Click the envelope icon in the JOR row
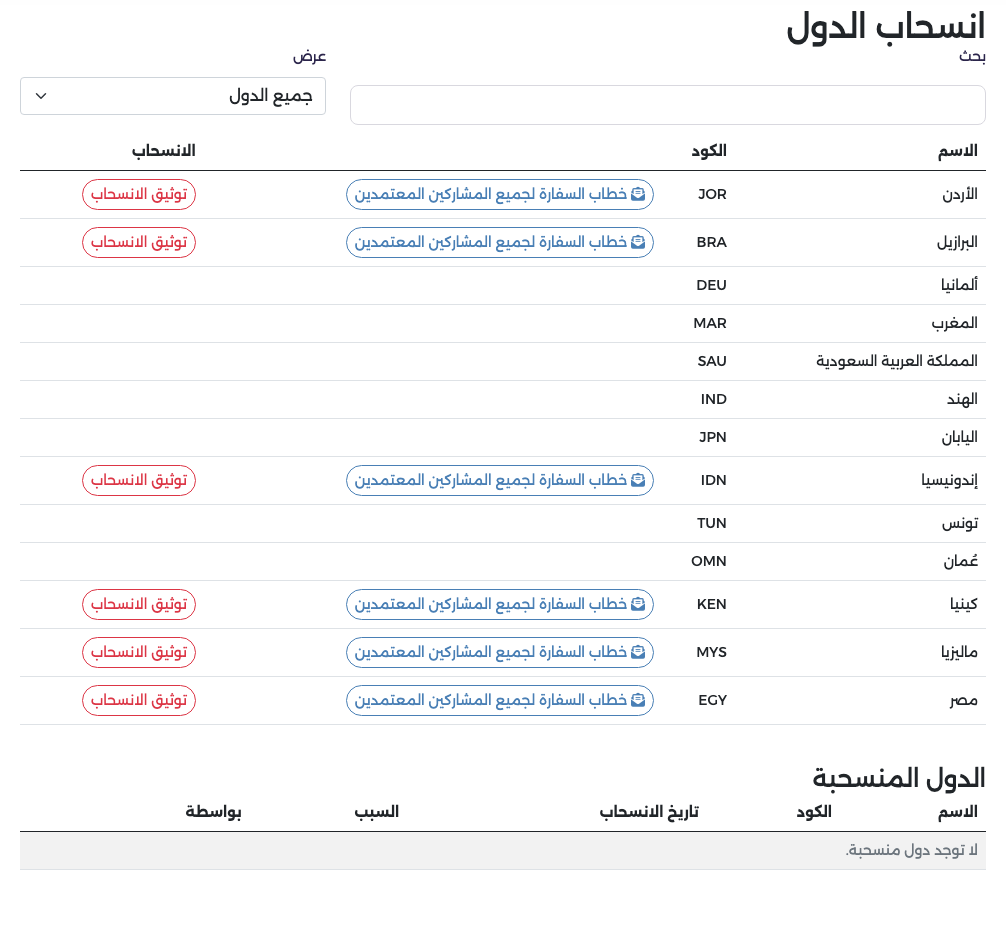The height and width of the screenshot is (933, 1006). 638,194
